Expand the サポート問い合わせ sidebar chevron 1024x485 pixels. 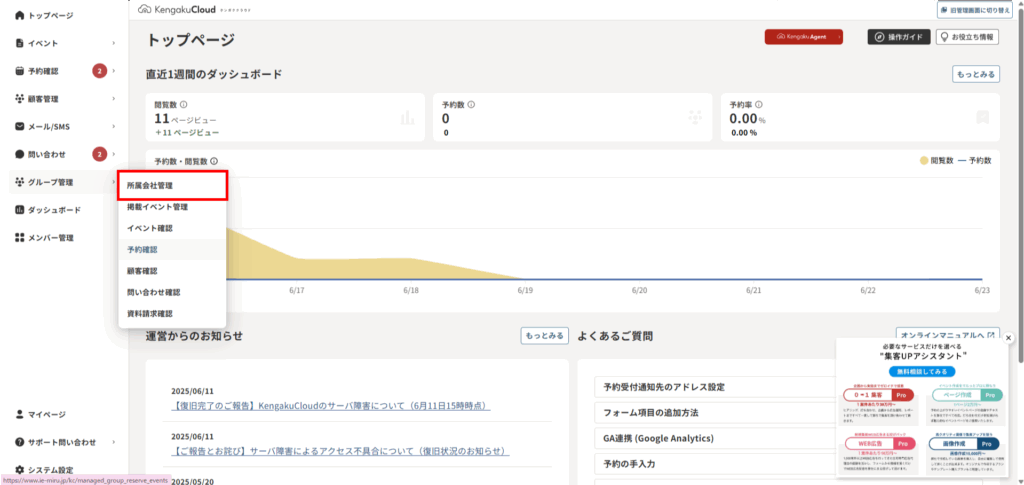(x=114, y=442)
